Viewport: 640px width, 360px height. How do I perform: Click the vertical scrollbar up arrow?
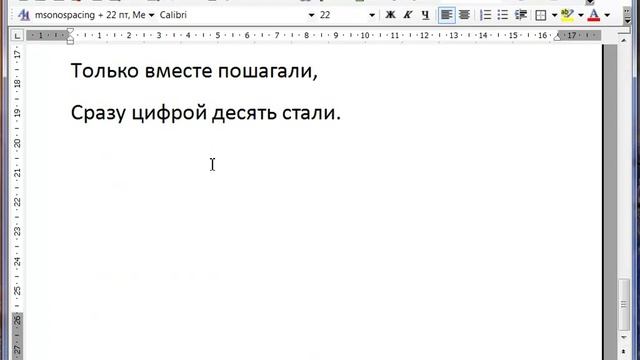tap(623, 40)
